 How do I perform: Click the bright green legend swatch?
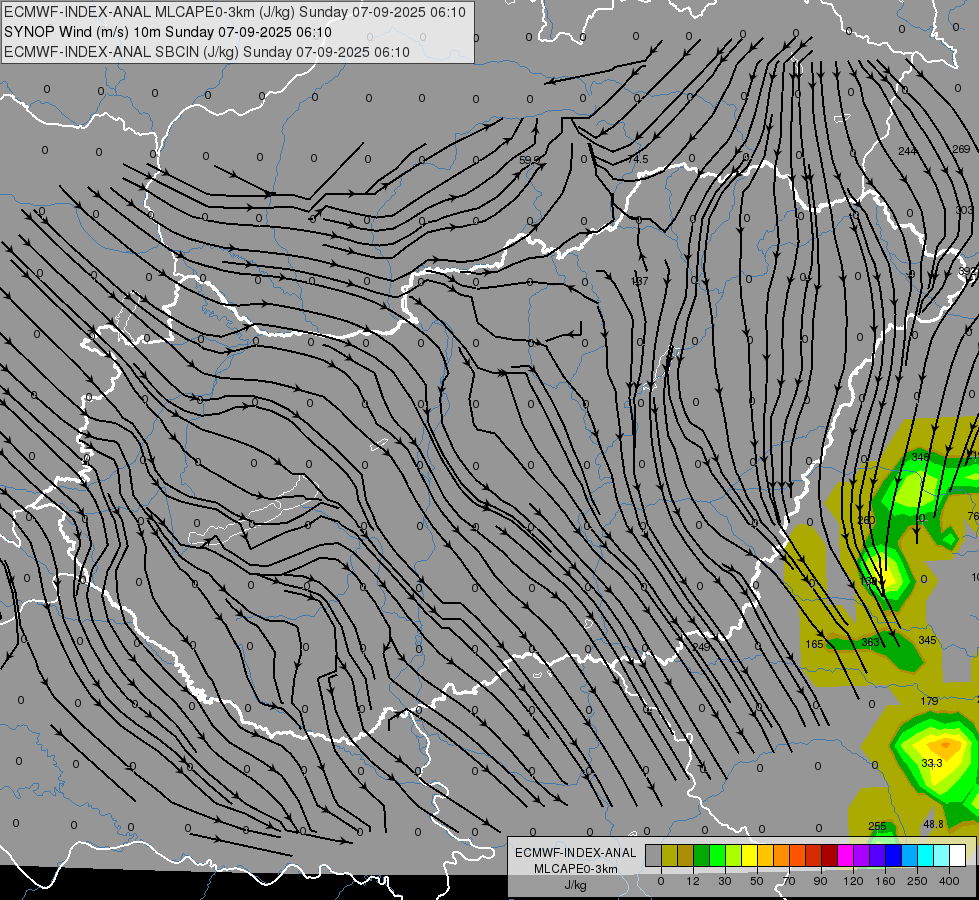coord(718,855)
